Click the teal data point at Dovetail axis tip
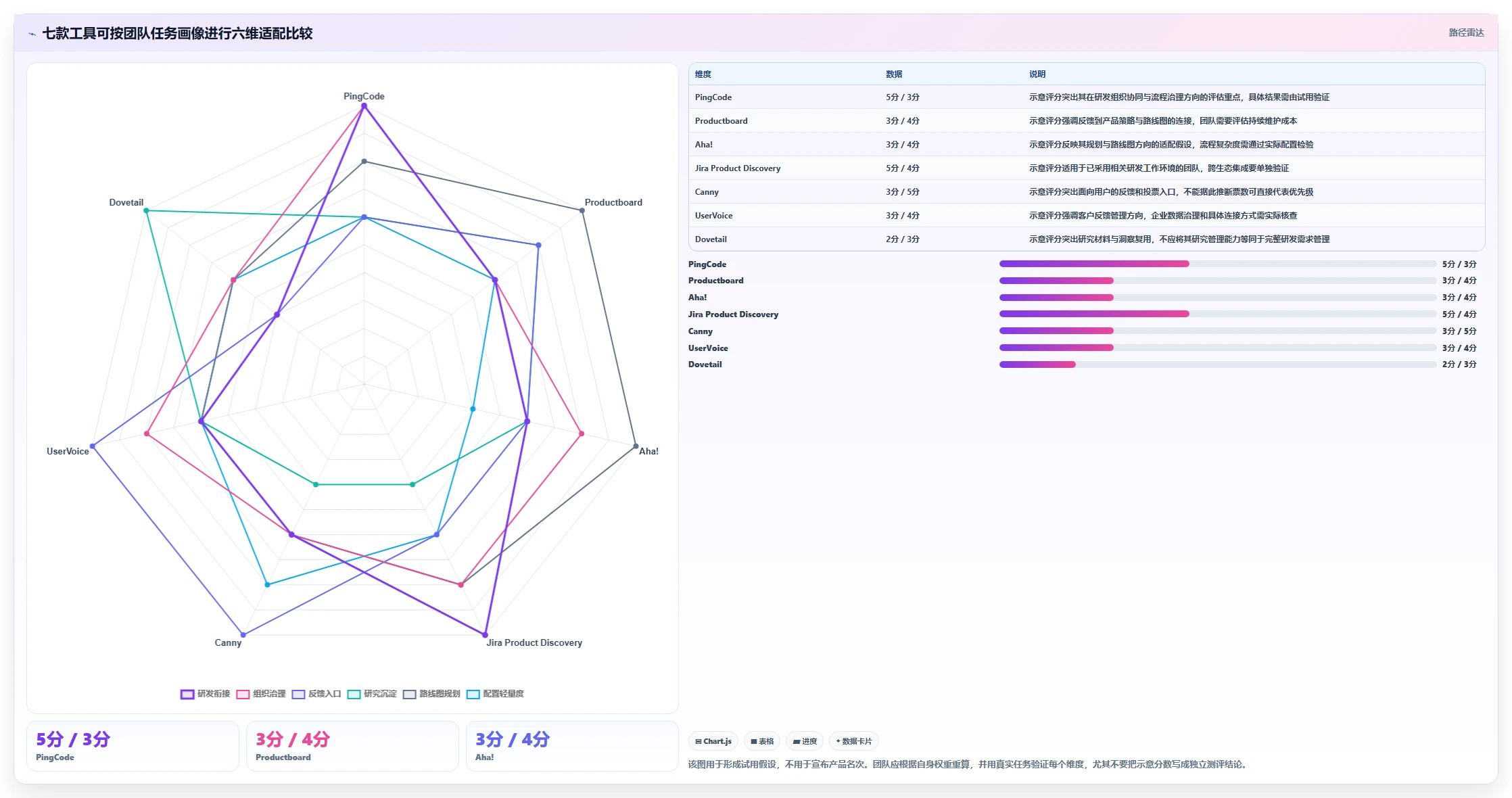 pos(146,210)
